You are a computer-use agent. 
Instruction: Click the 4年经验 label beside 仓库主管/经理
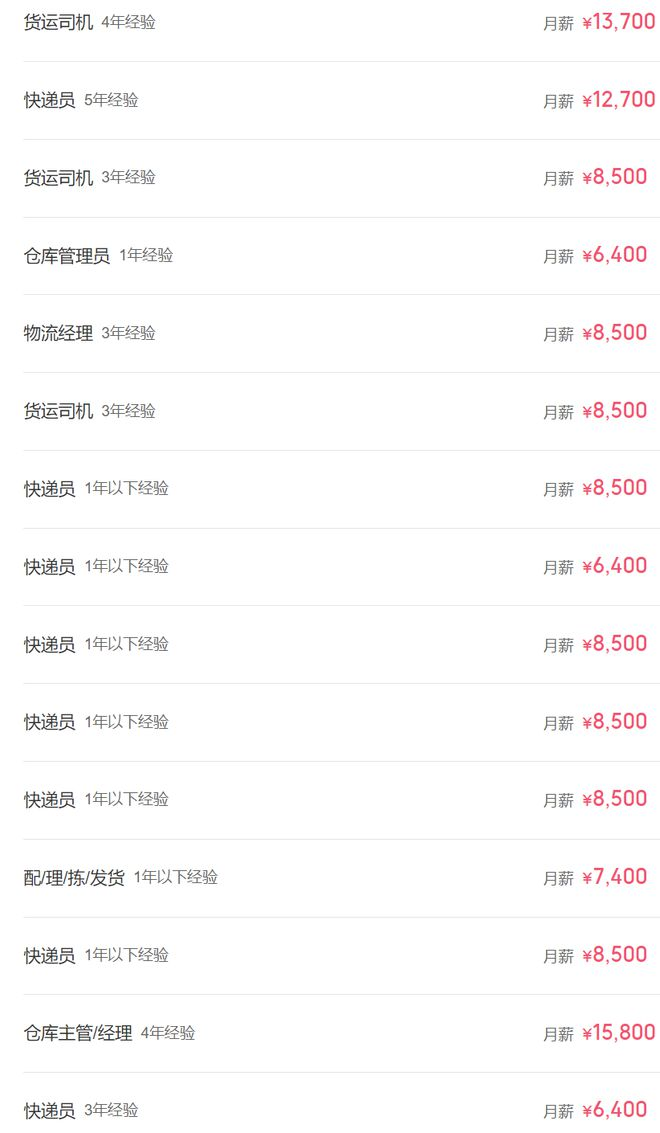[168, 1033]
